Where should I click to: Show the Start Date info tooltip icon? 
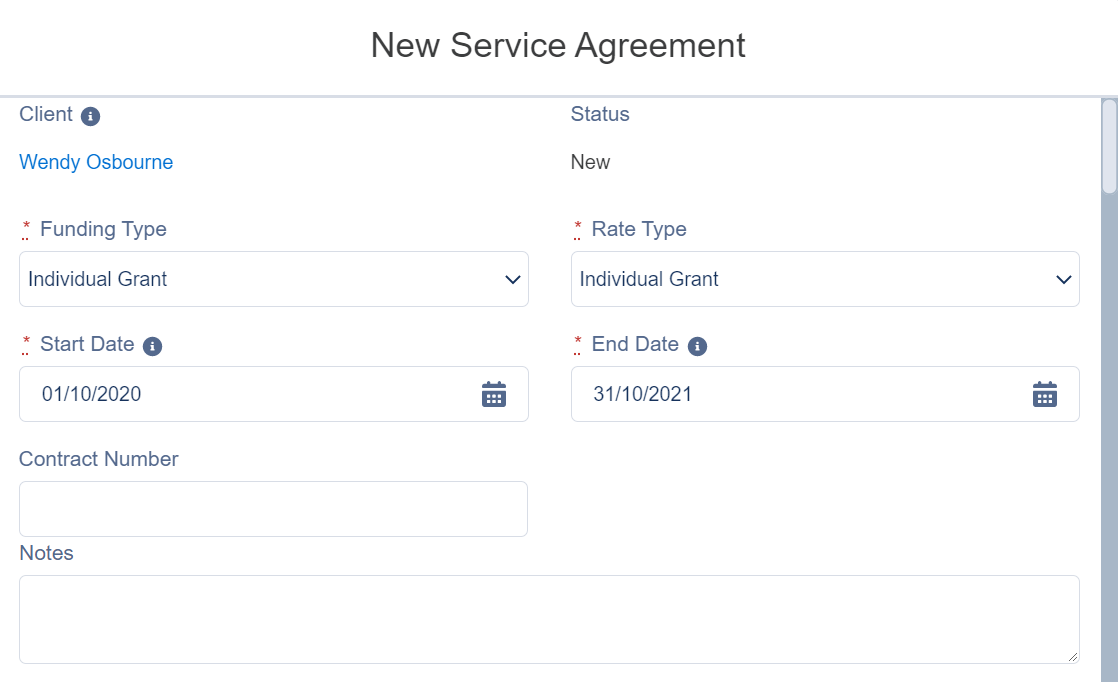[153, 346]
